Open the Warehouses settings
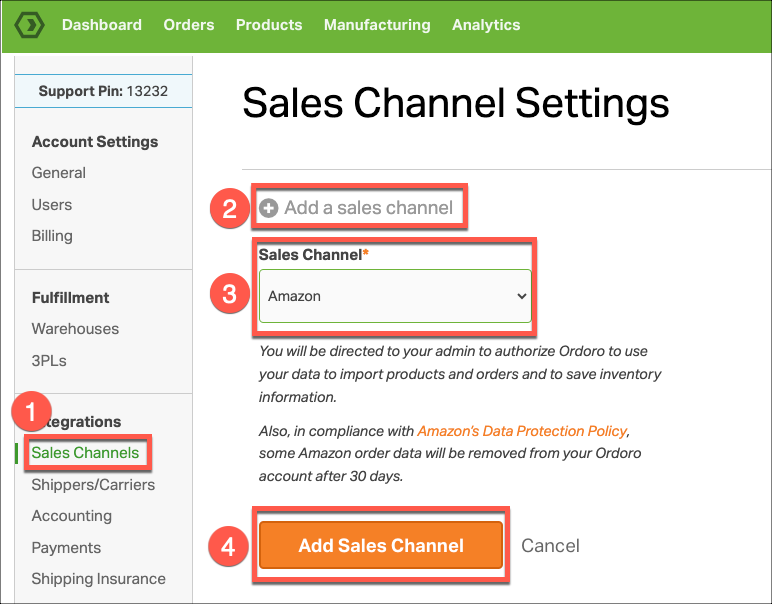Viewport: 772px width, 604px height. (75, 329)
